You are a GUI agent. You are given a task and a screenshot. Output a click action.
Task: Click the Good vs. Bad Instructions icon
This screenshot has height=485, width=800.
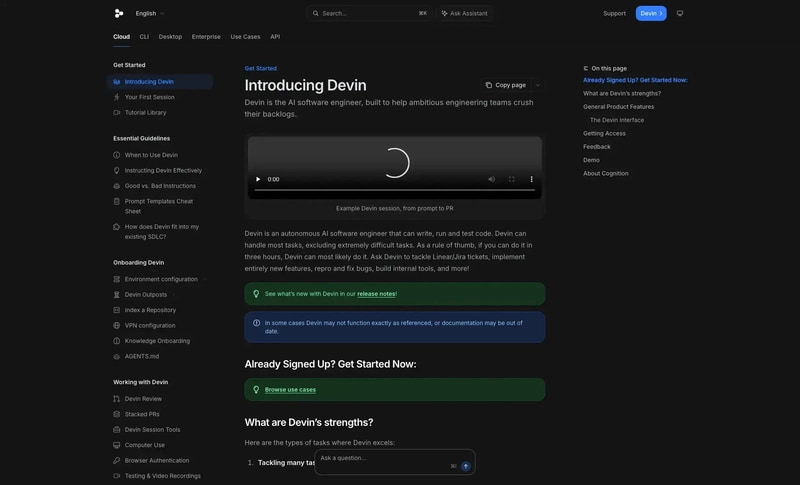(x=117, y=186)
